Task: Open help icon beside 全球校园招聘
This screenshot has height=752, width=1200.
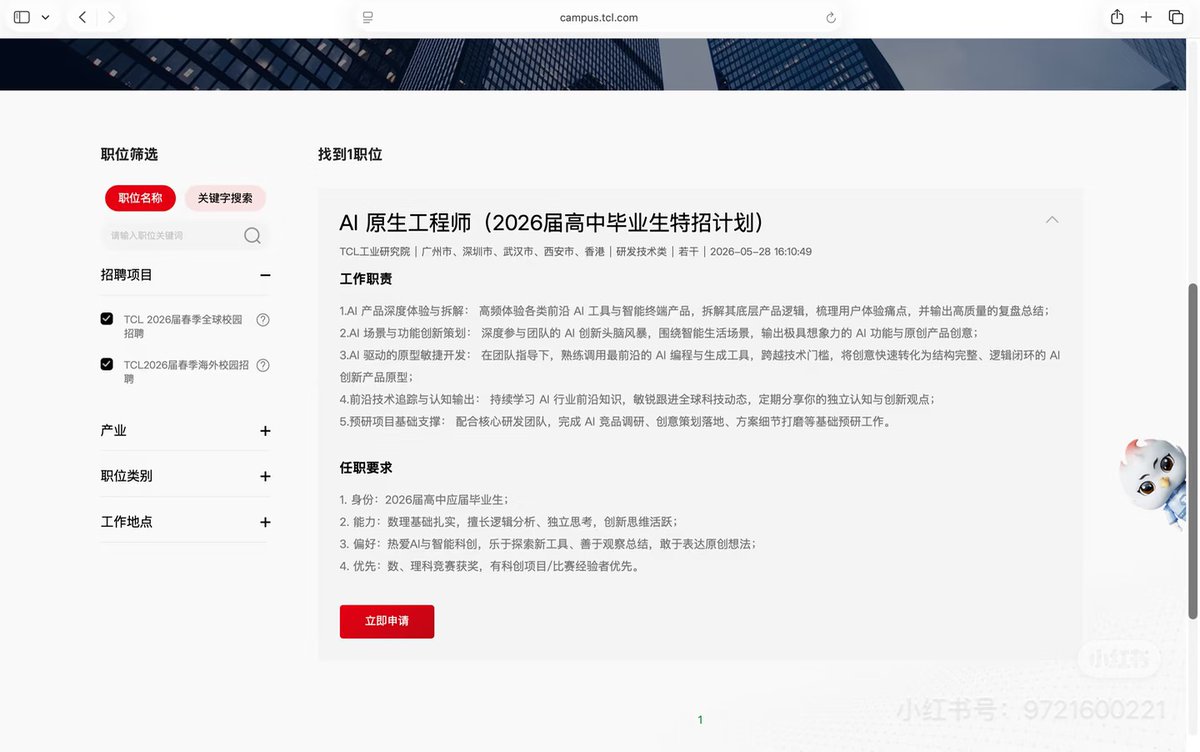Action: coord(263,320)
